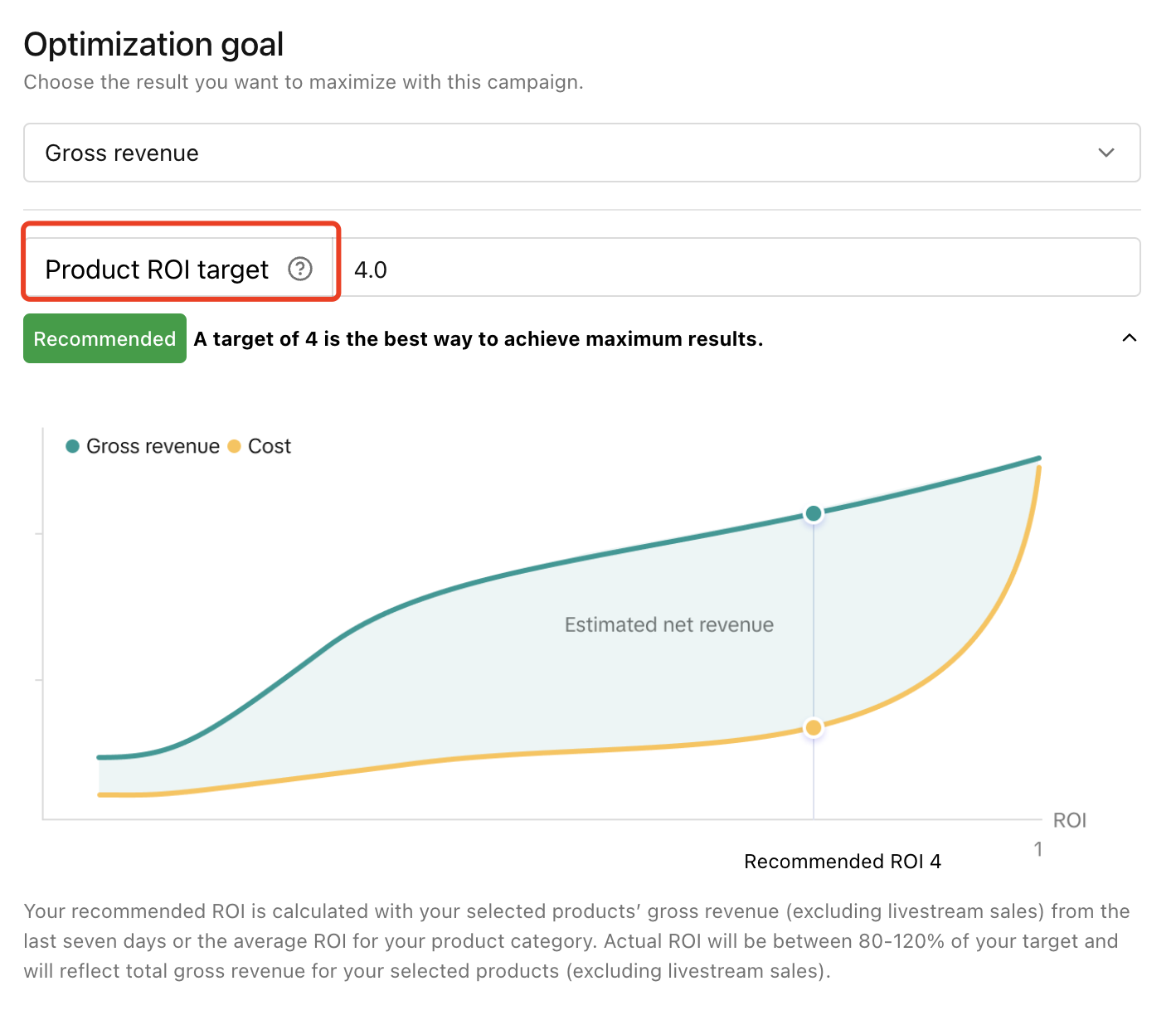Click the teal data point on the revenue curve
Image resolution: width=1176 pixels, height=1015 pixels.
[814, 513]
